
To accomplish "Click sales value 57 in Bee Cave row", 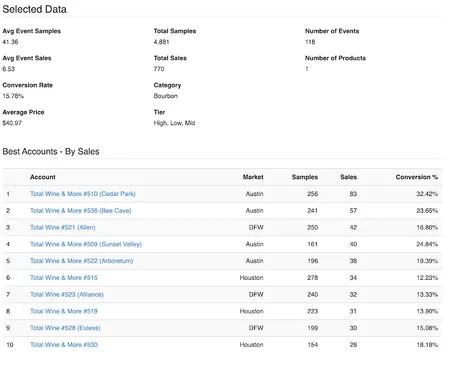I will [x=353, y=211].
